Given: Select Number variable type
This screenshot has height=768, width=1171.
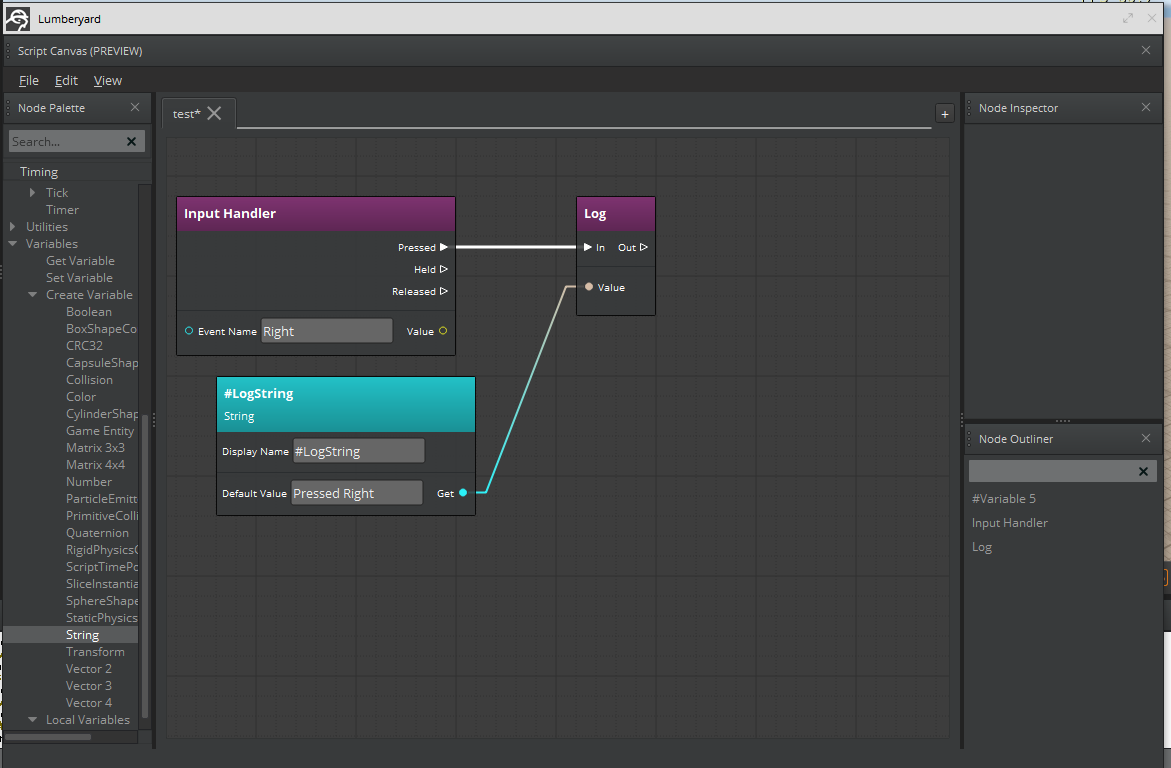Looking at the screenshot, I should pos(89,482).
